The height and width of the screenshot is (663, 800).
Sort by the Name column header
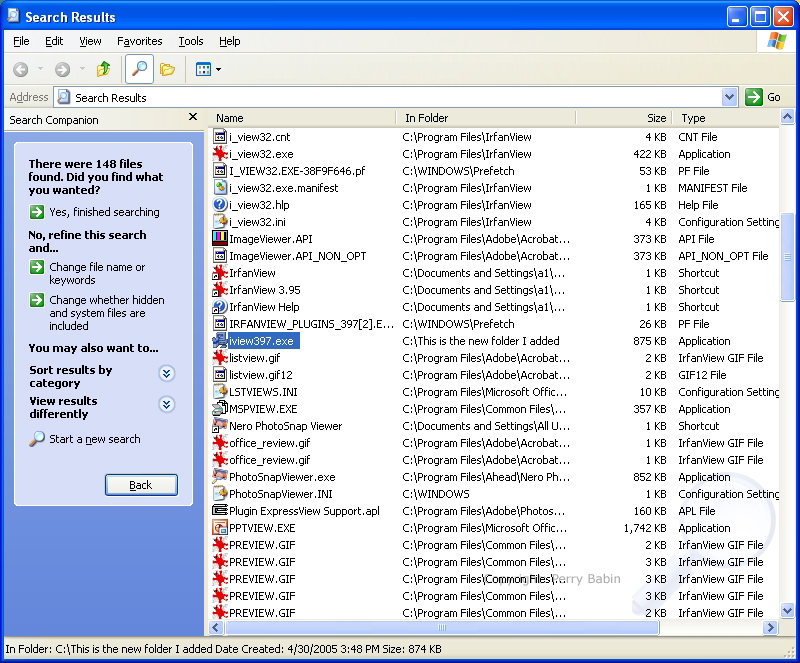(x=303, y=118)
